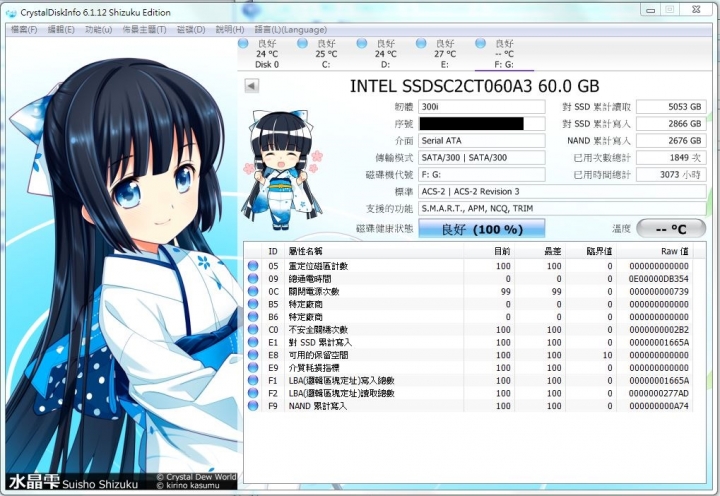This screenshot has height=496, width=720.
Task: Click status orb of attribute F2
Action: tap(253, 393)
